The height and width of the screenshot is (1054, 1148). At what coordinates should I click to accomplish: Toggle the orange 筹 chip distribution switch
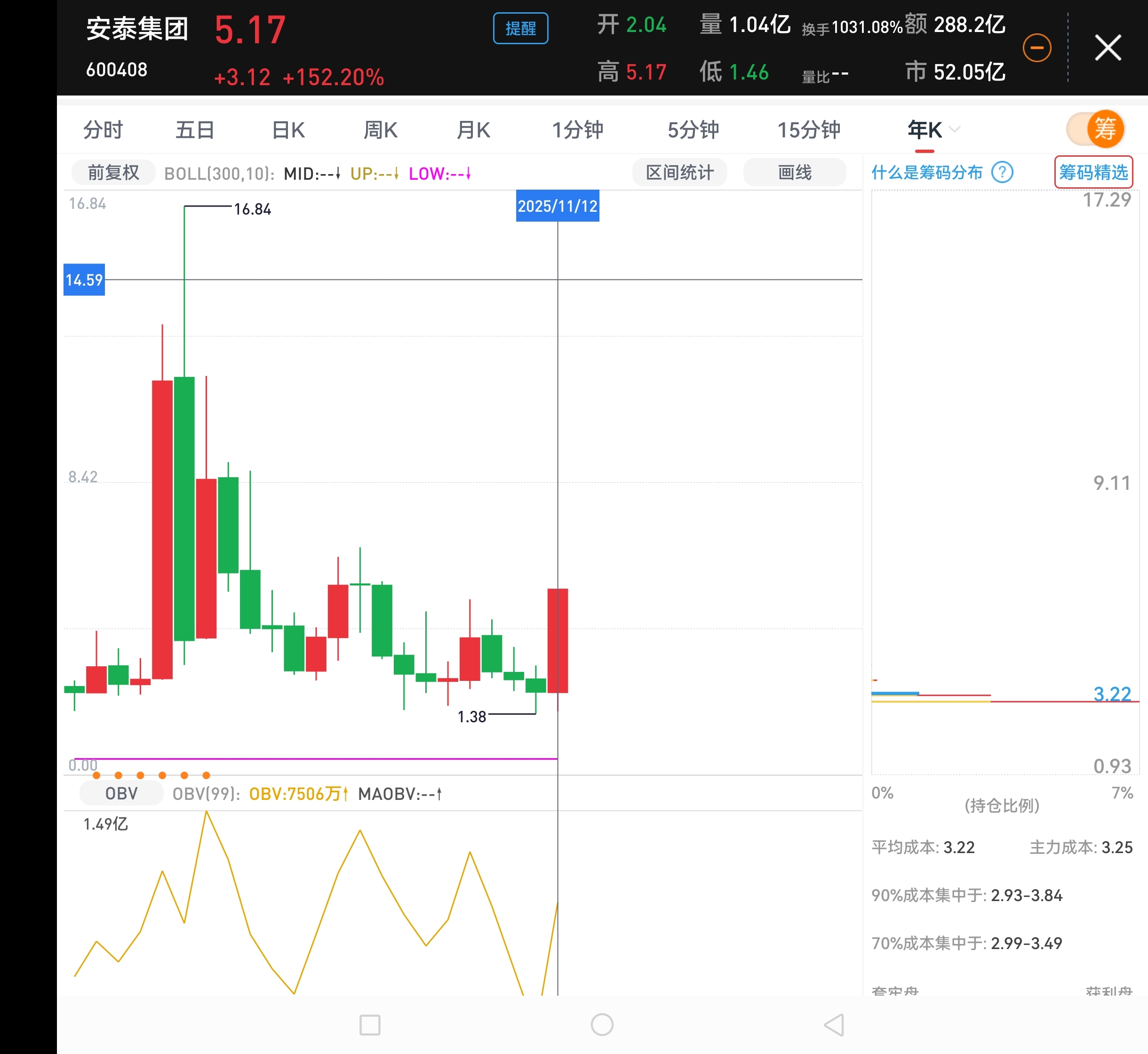(x=1095, y=129)
